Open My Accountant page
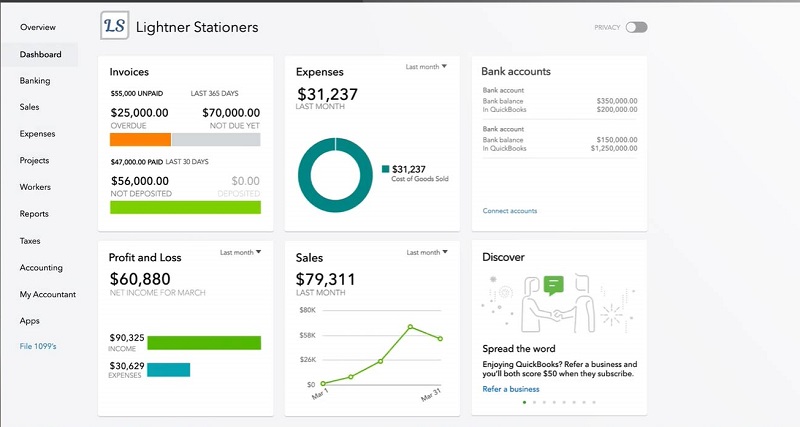Viewport: 800px width, 427px height. 47,294
